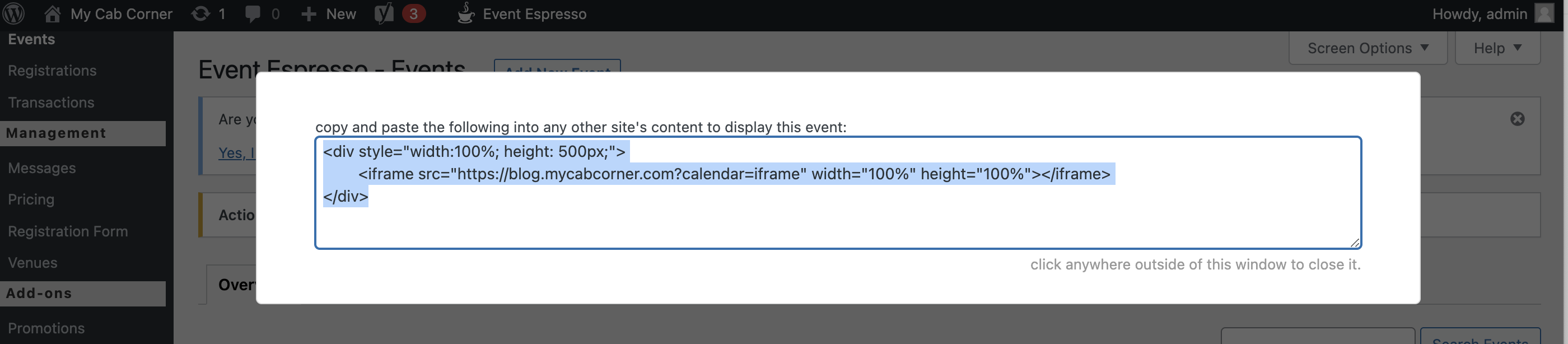Click the admin avatar icon
Screen dimensions: 1568x344
(1544, 13)
